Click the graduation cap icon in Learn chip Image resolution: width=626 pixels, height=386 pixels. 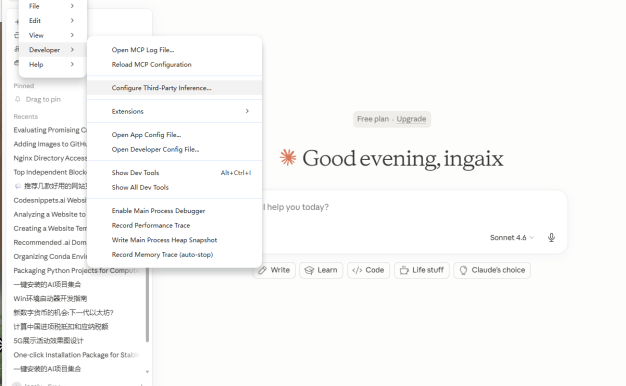tap(309, 270)
